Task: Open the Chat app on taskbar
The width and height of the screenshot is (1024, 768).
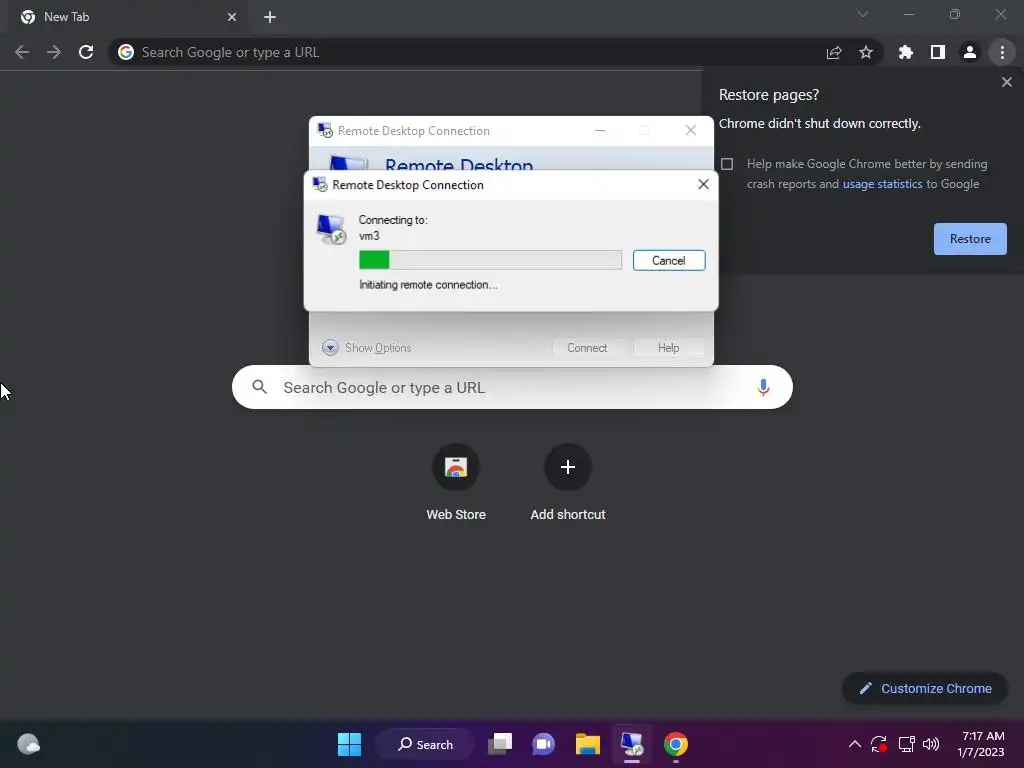Action: (543, 744)
